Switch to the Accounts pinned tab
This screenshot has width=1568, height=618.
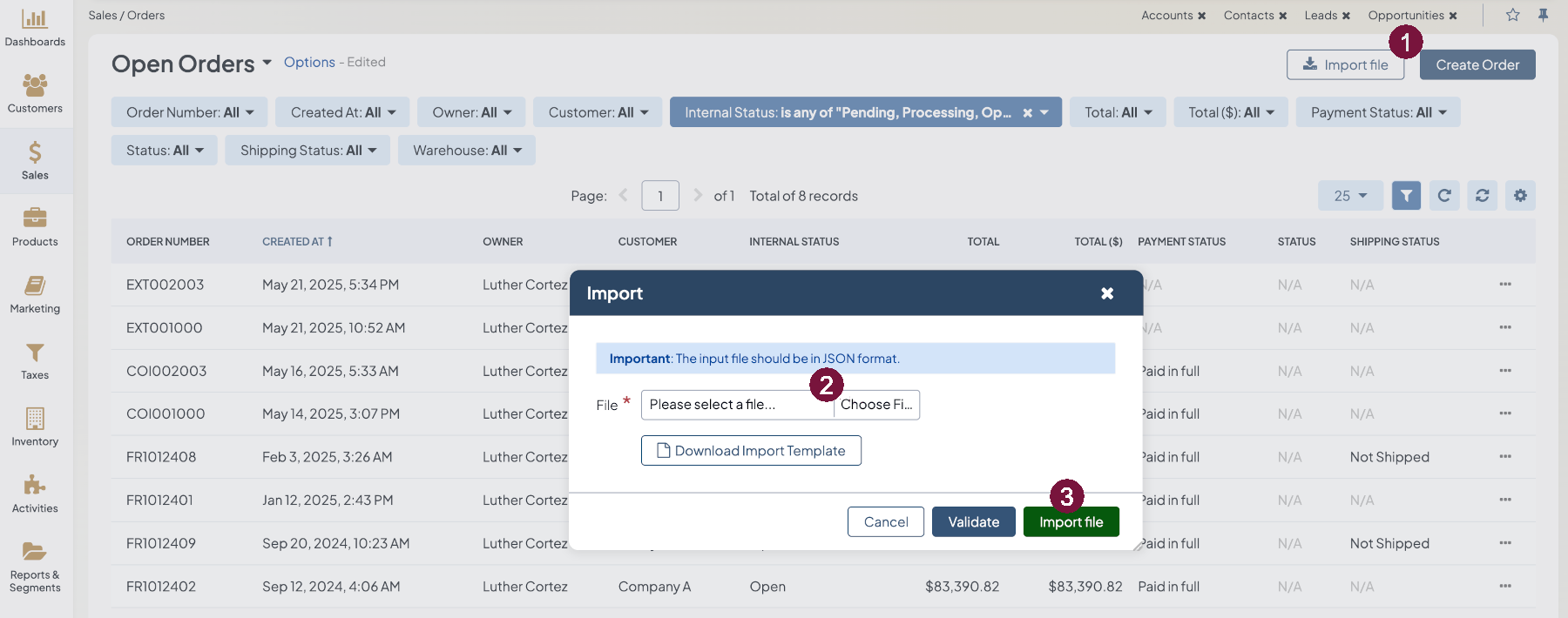(x=1166, y=16)
